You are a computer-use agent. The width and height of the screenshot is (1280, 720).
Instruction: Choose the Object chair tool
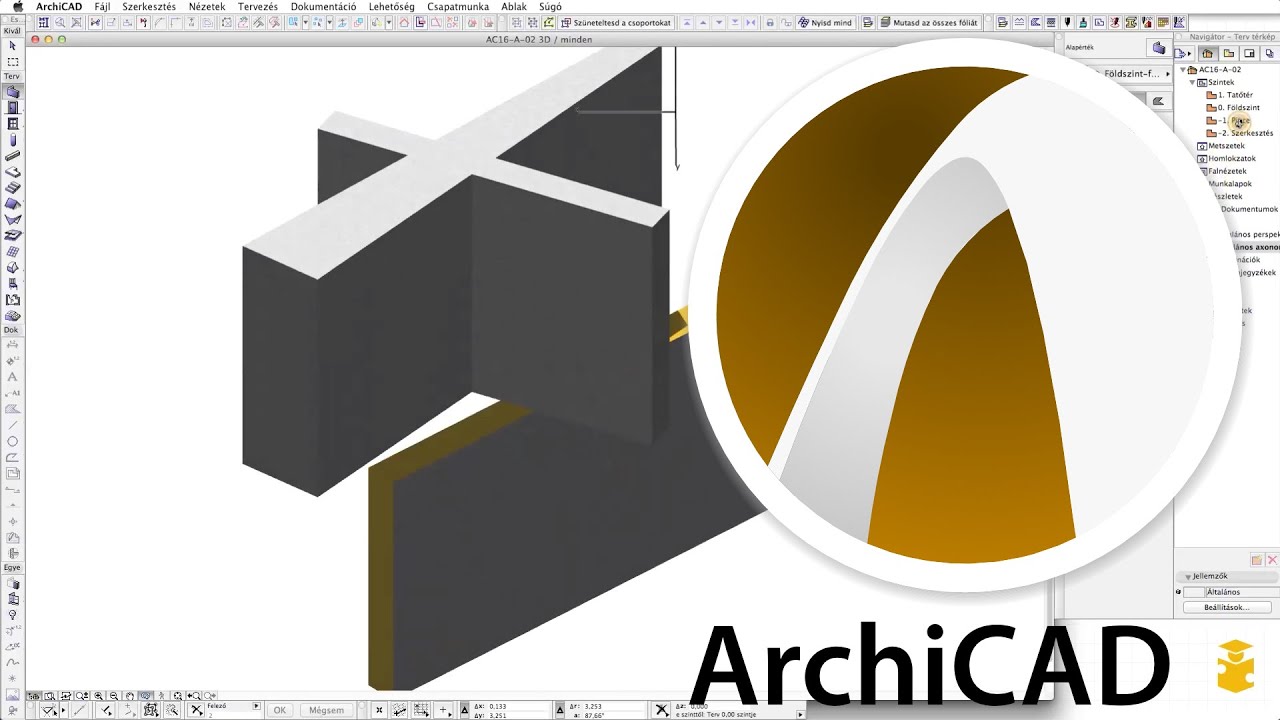[13, 284]
